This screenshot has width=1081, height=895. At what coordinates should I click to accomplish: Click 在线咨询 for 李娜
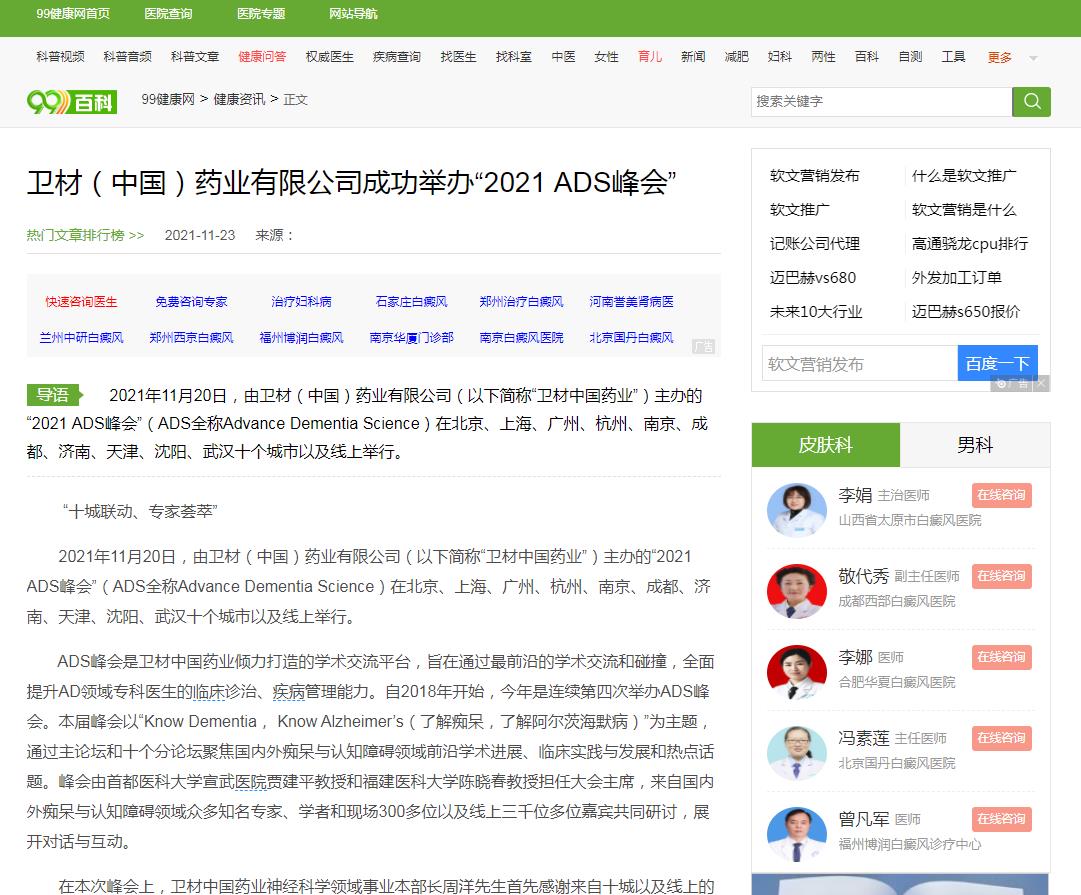tap(1002, 657)
